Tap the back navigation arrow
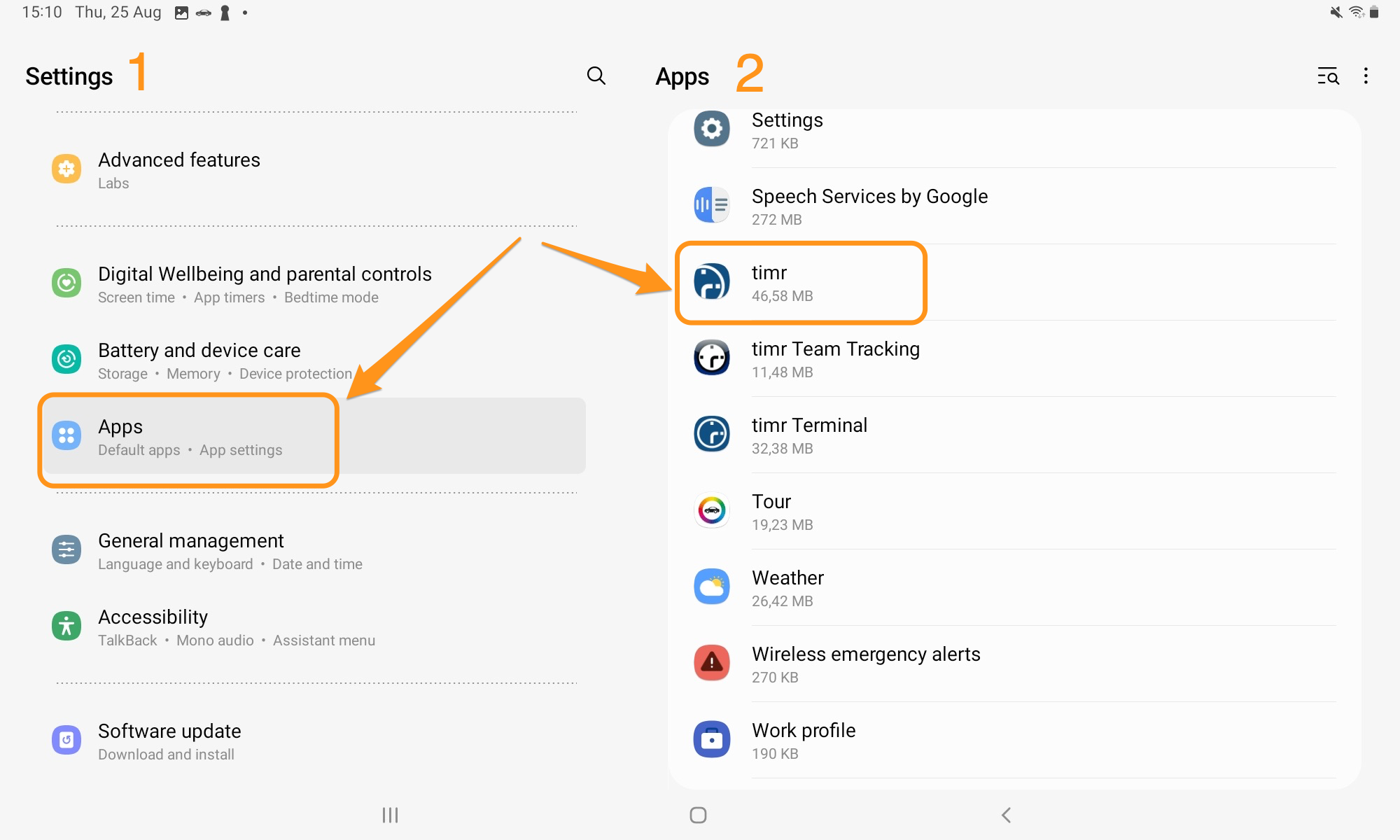 coord(1006,815)
